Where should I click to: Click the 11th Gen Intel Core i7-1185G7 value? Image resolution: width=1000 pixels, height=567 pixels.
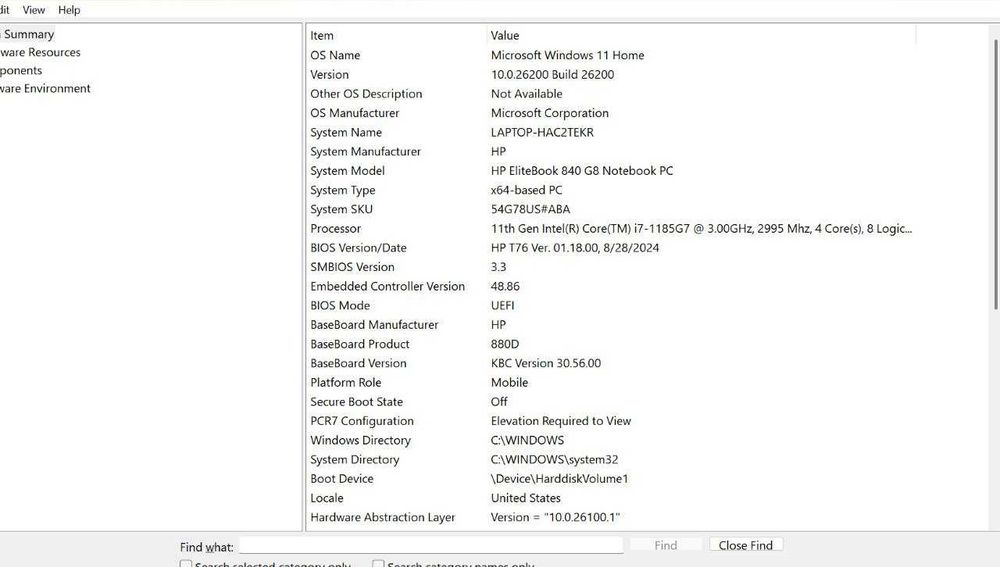(x=701, y=228)
